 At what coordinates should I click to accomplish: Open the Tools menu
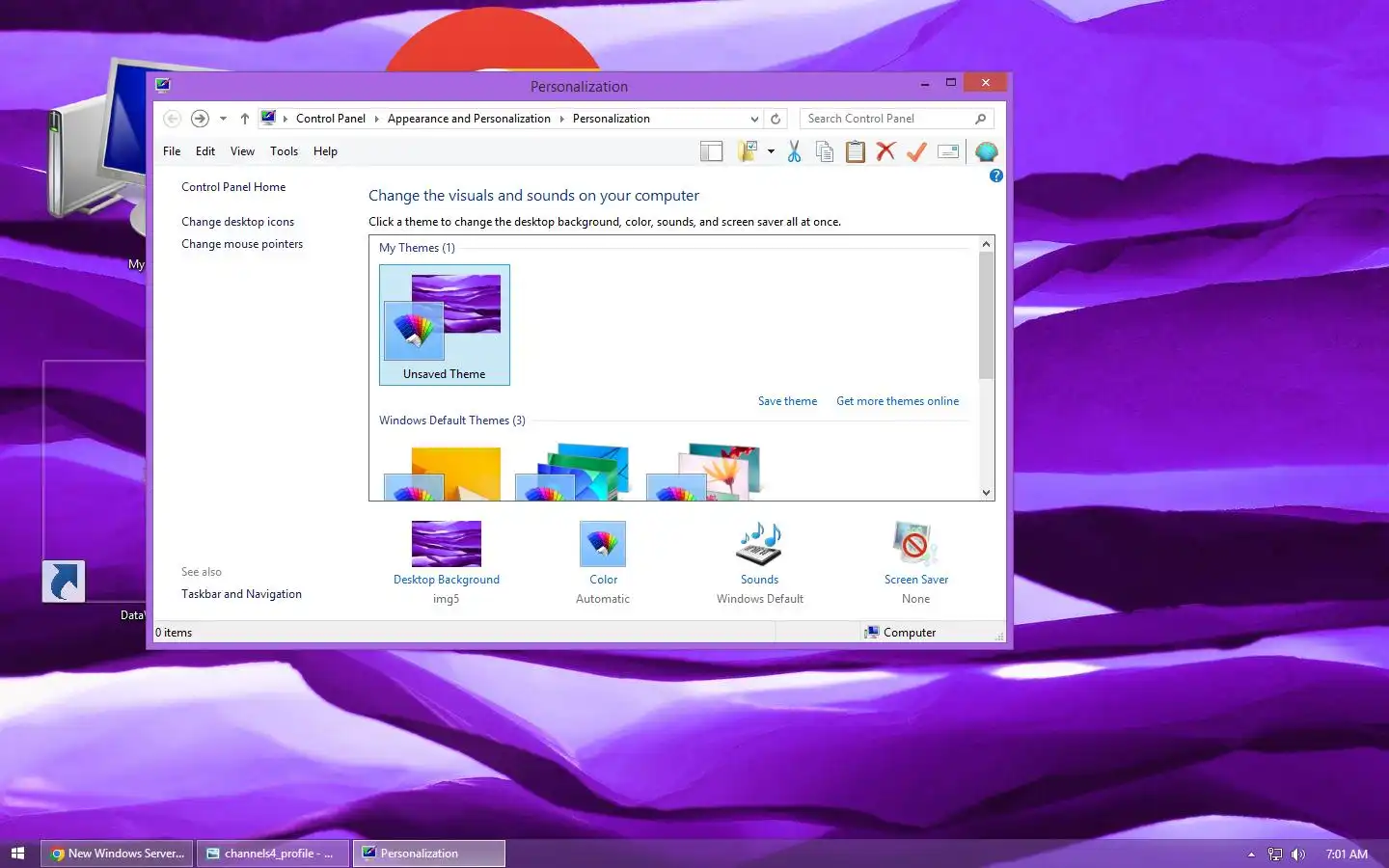(x=284, y=151)
